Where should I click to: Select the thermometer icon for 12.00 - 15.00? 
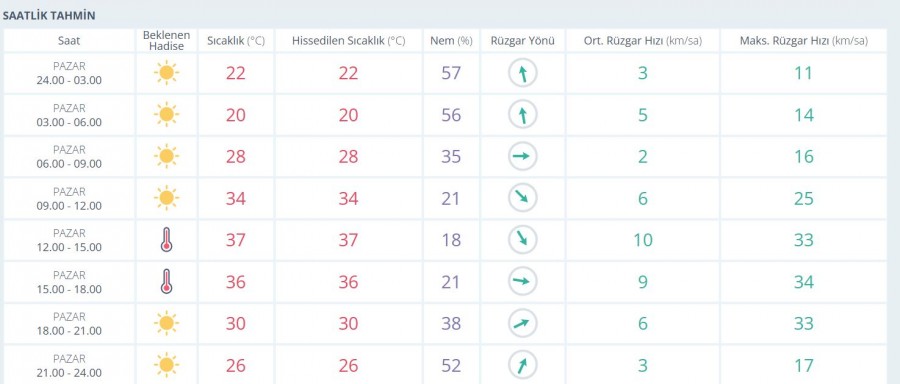tap(166, 240)
